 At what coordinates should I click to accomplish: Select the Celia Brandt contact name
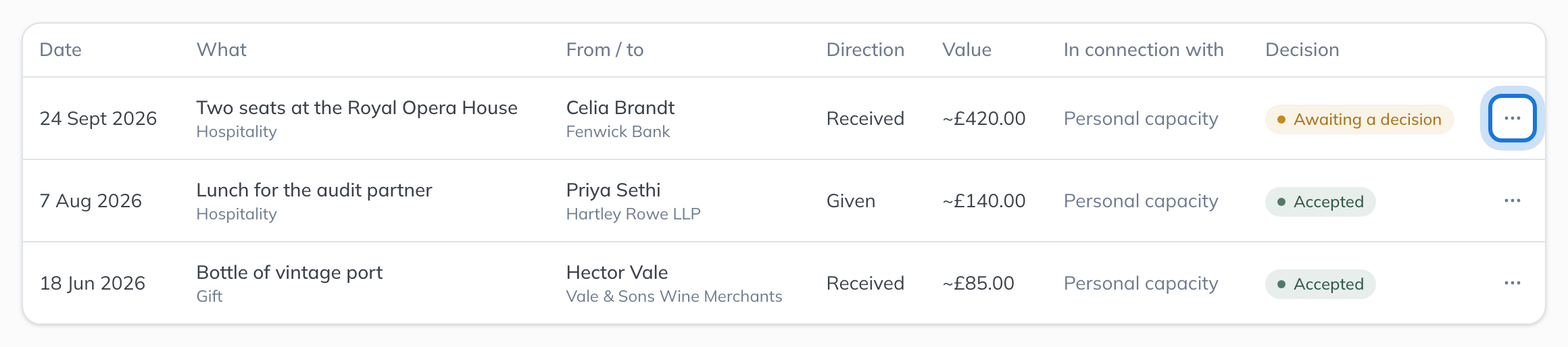pos(620,108)
